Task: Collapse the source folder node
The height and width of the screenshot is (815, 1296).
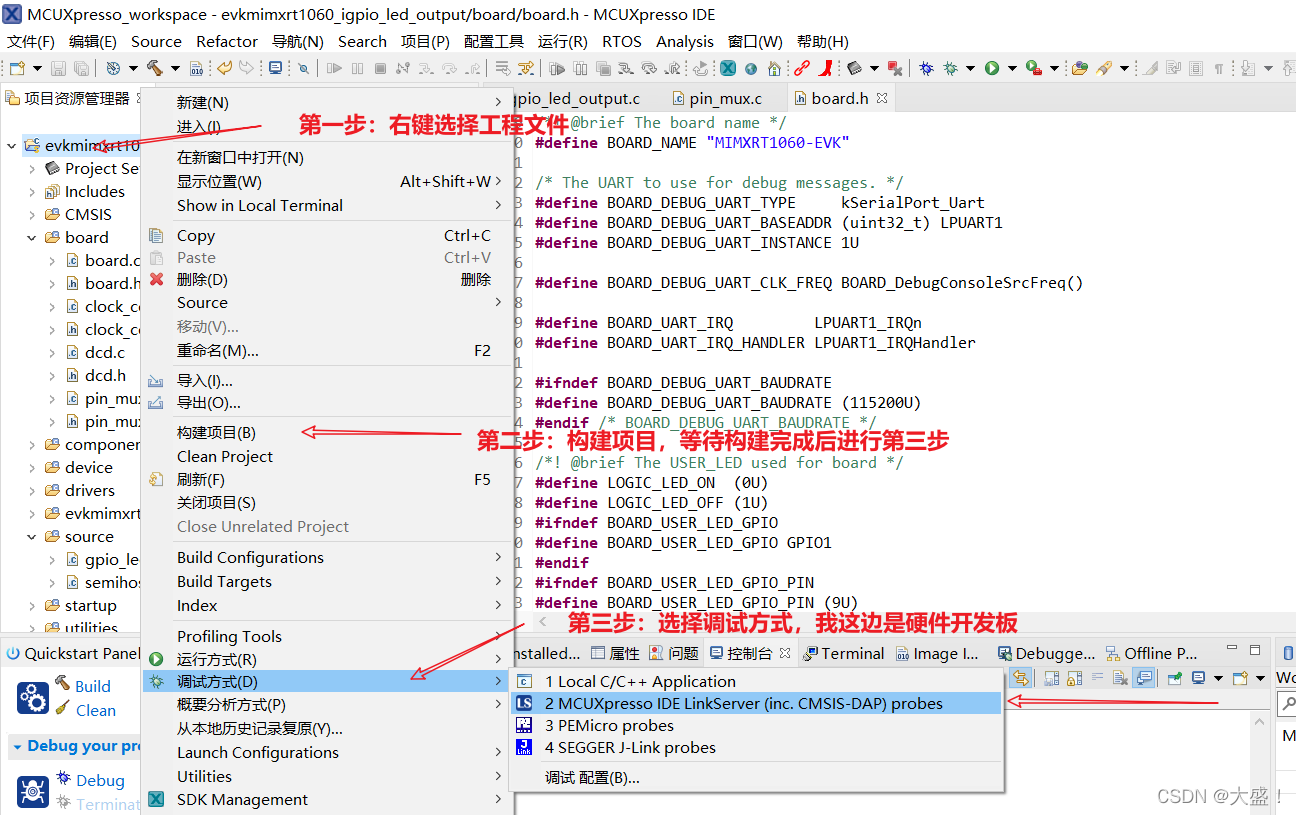Action: [x=32, y=536]
